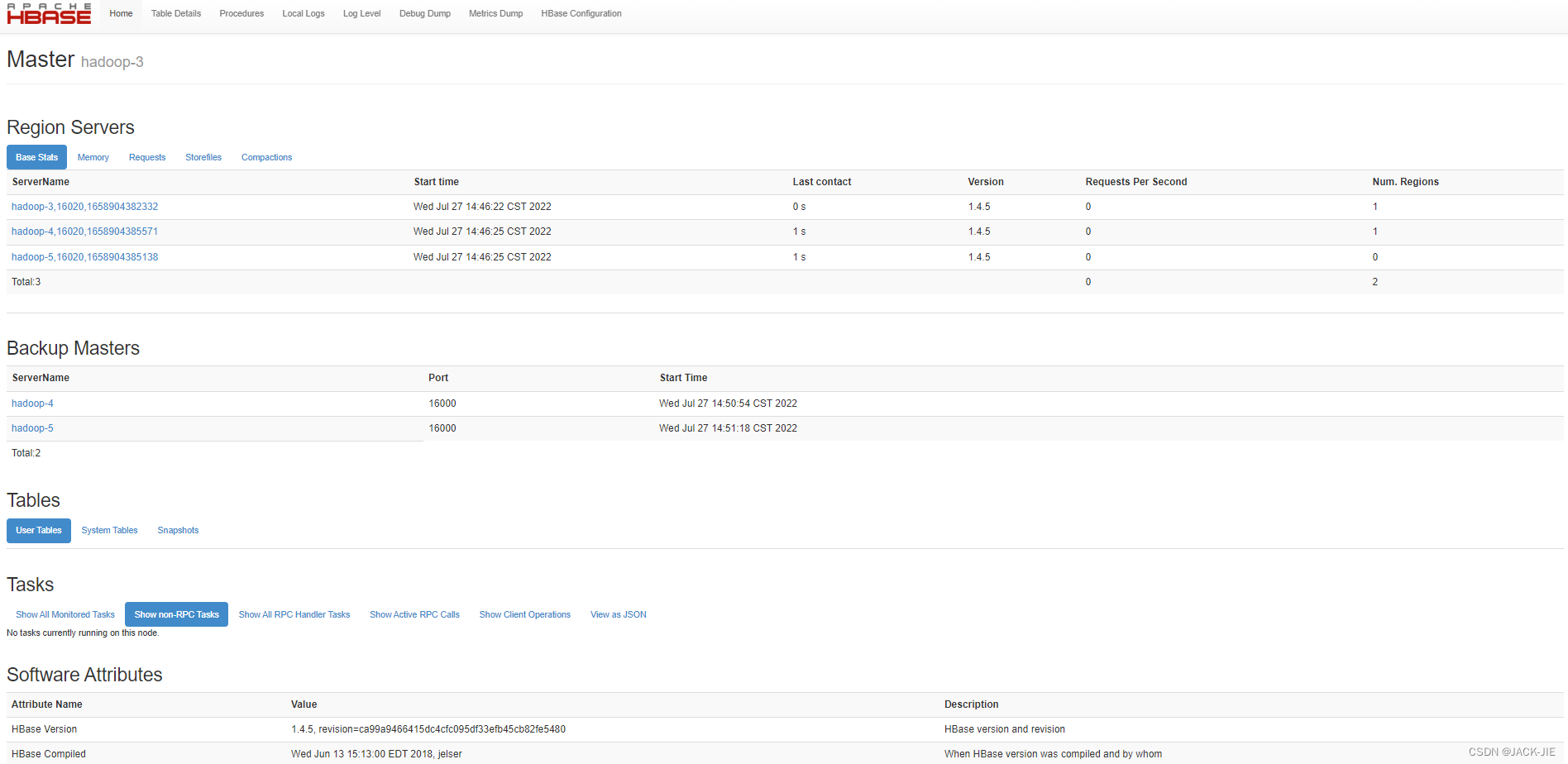Switch to Memory tab
1568x764 pixels.
(x=93, y=157)
